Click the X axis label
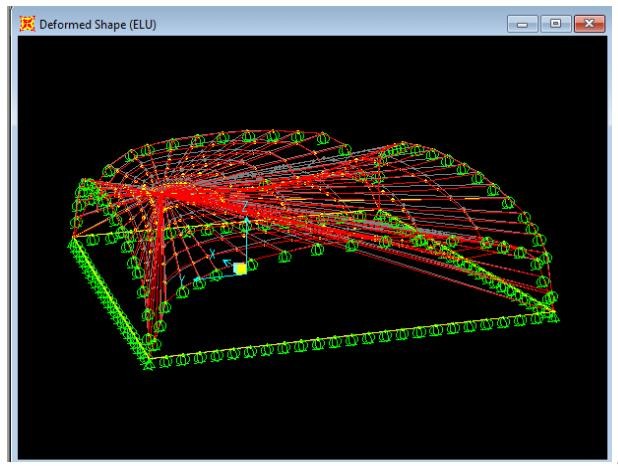618x469 pixels. point(212,254)
